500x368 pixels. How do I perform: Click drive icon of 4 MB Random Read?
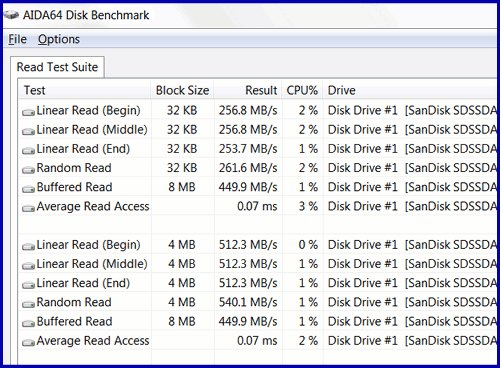28,304
